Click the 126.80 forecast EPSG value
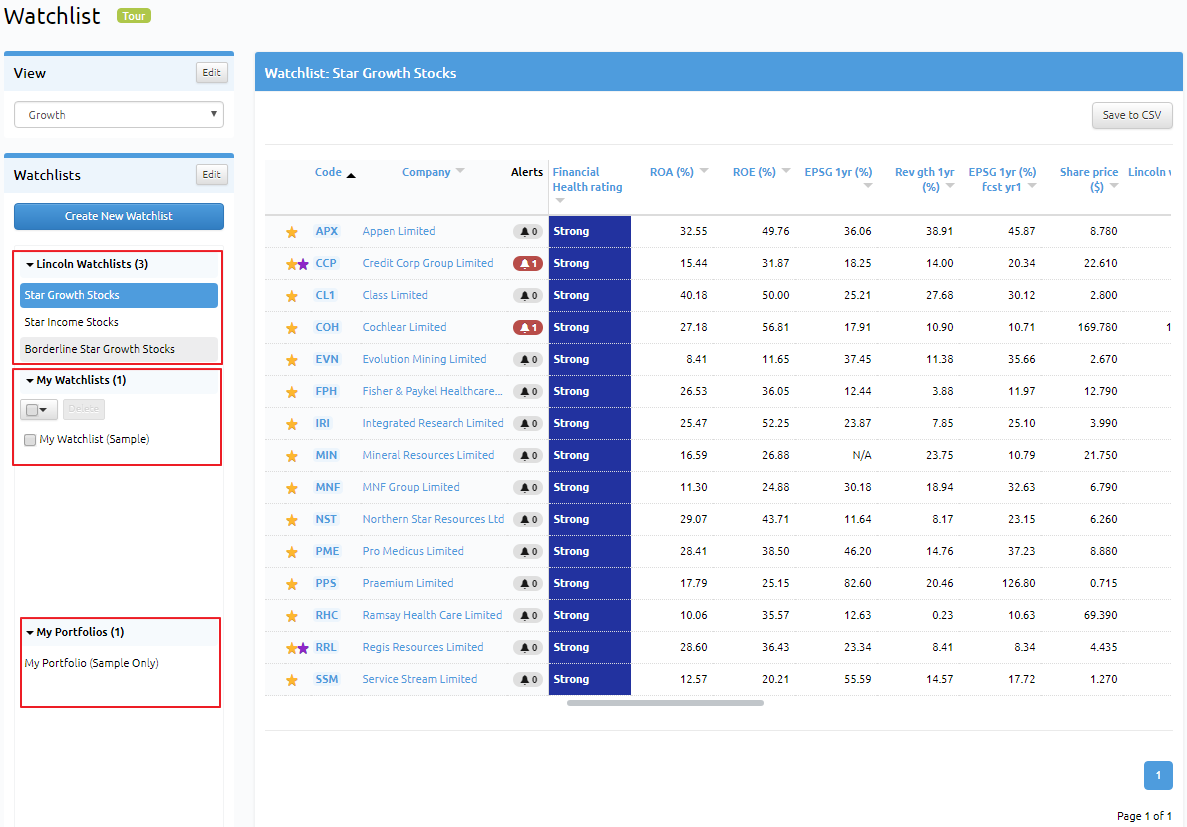 [1019, 584]
